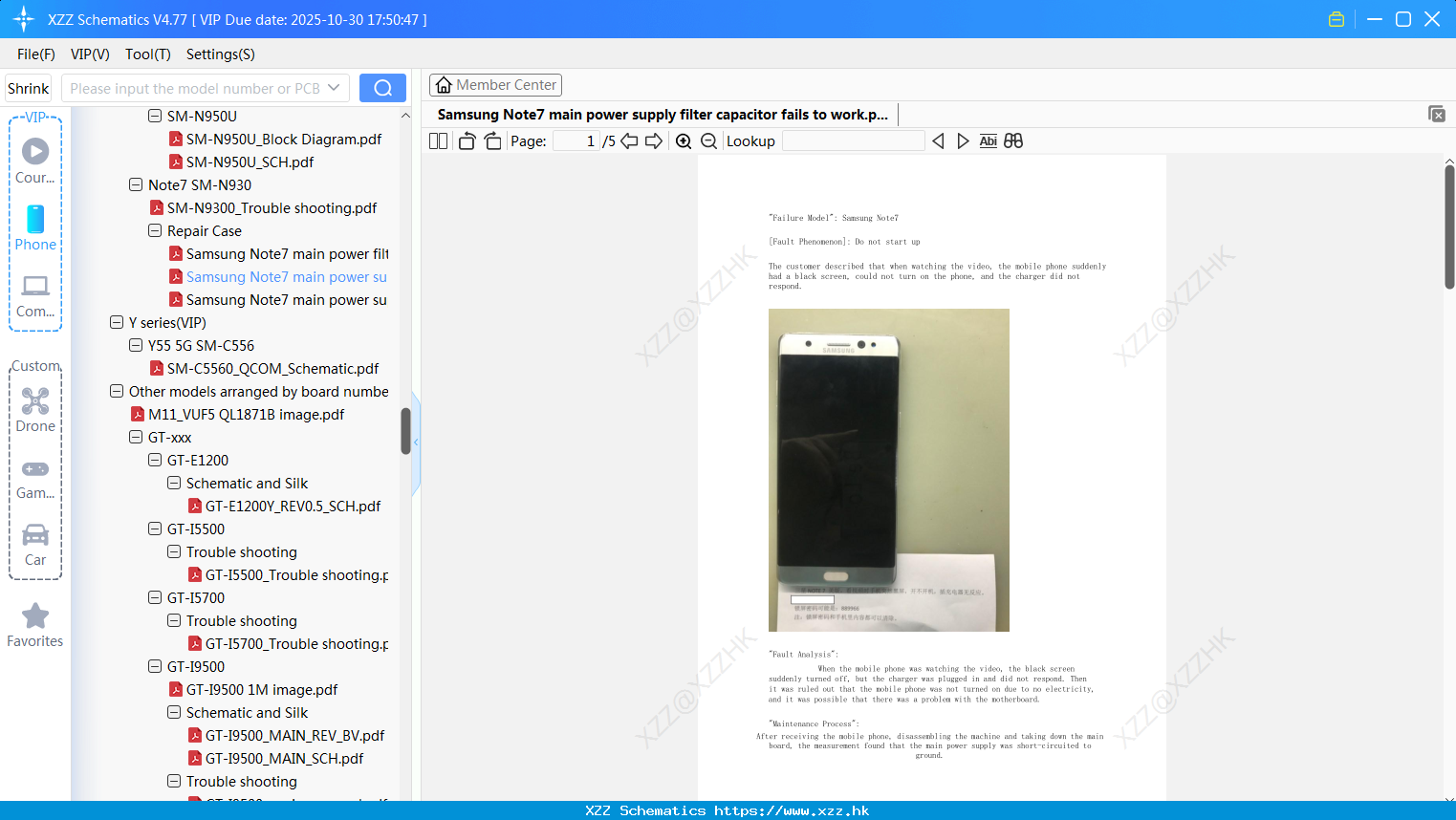Open model number dropdown arrow
This screenshot has width=1456, height=820.
[x=334, y=88]
